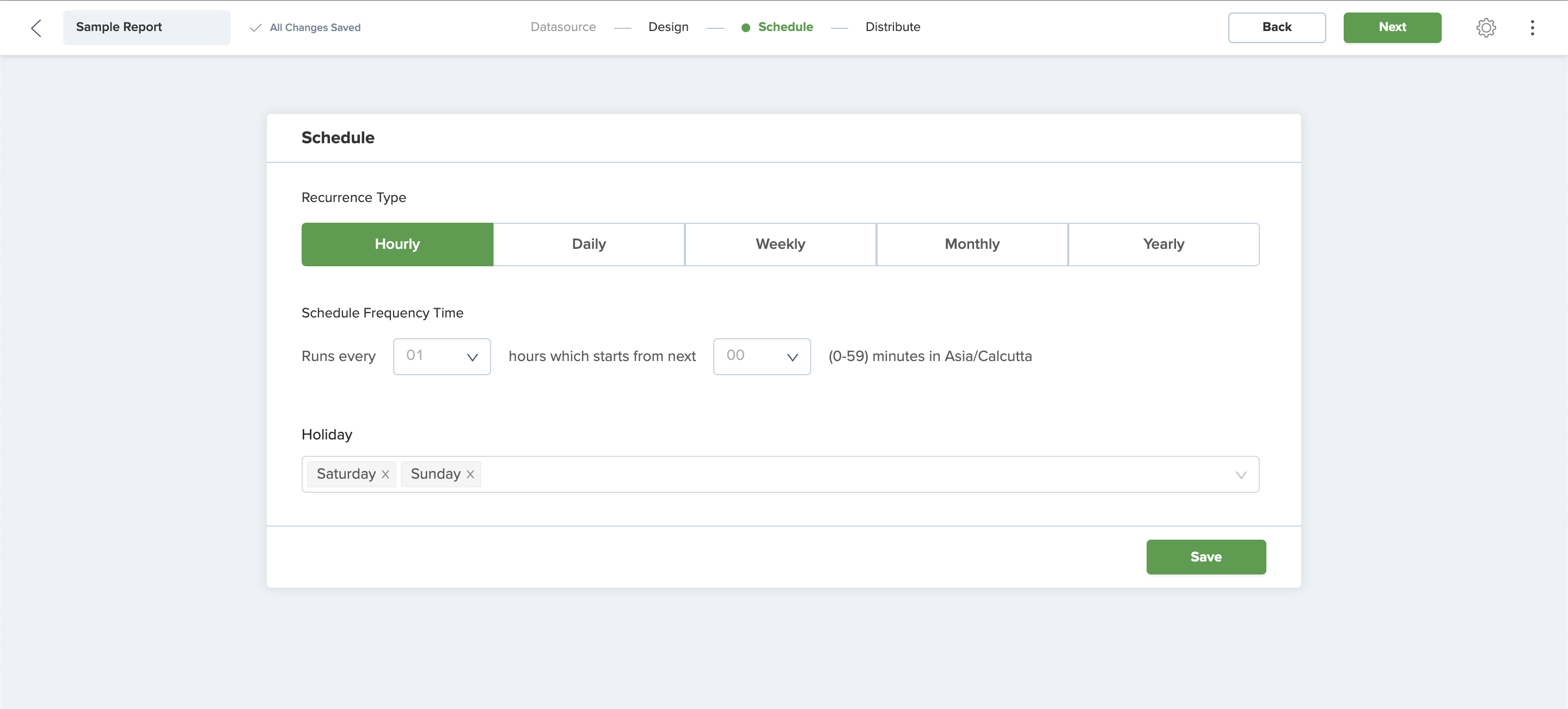Expand the Holiday dropdown chevron
The width and height of the screenshot is (1568, 709).
click(x=1241, y=475)
